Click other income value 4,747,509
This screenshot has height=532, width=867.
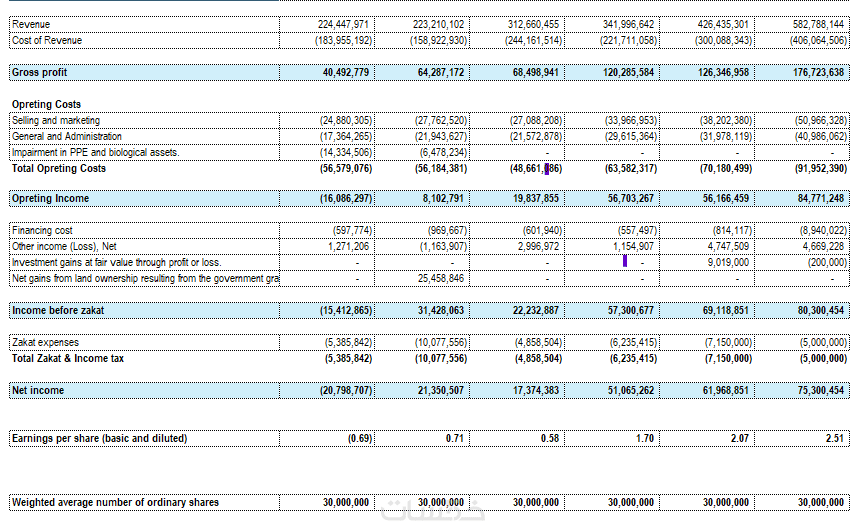[728, 247]
